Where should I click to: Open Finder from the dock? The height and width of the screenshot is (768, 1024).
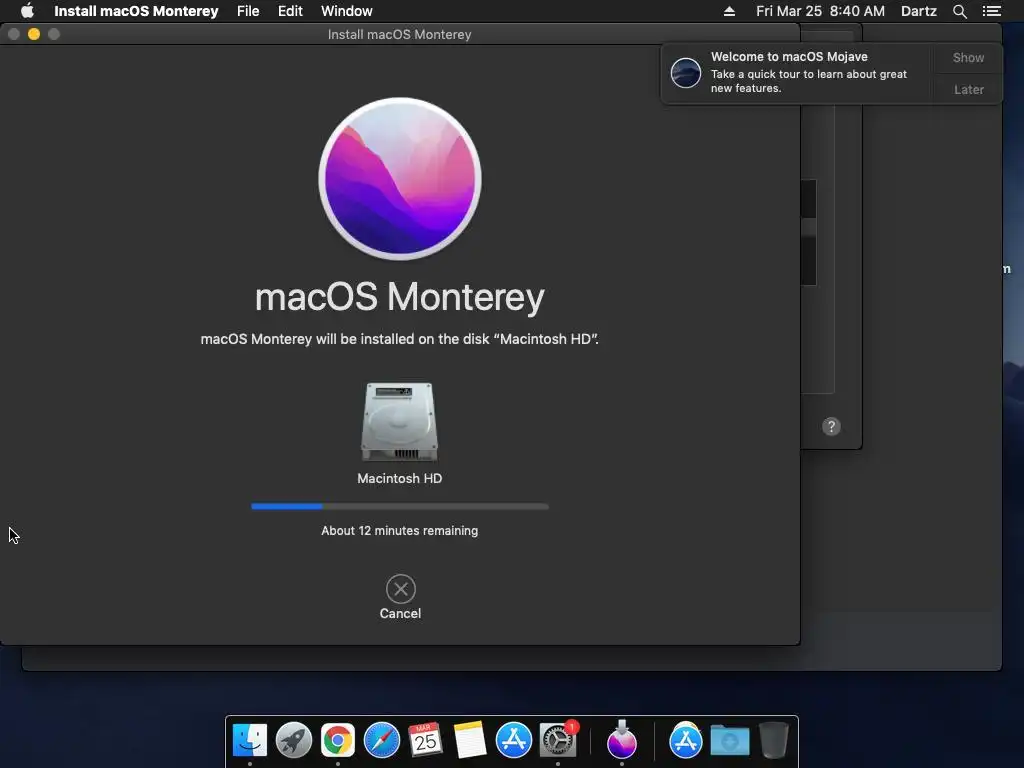[250, 741]
